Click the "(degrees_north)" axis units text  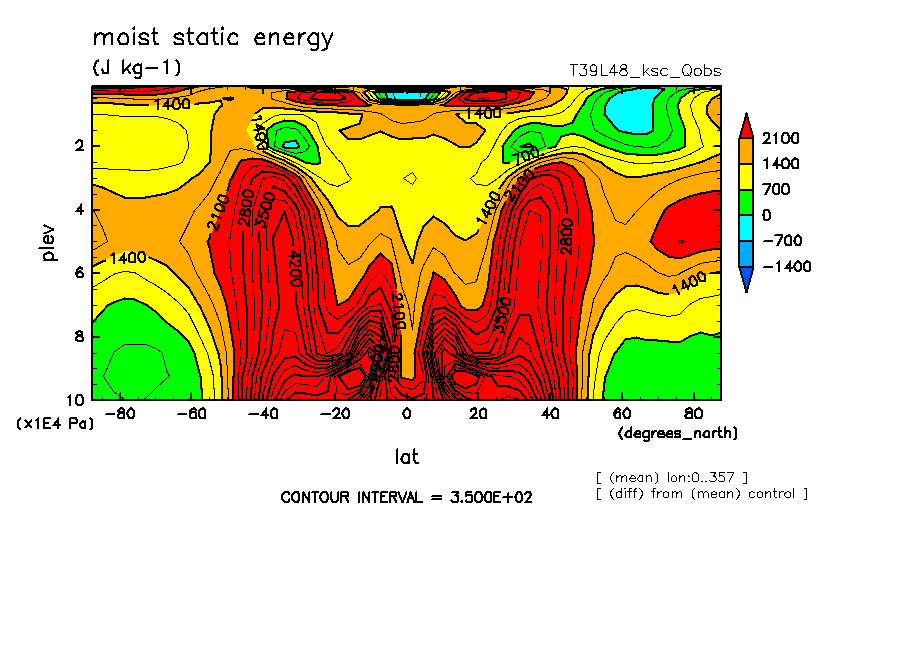point(677,433)
